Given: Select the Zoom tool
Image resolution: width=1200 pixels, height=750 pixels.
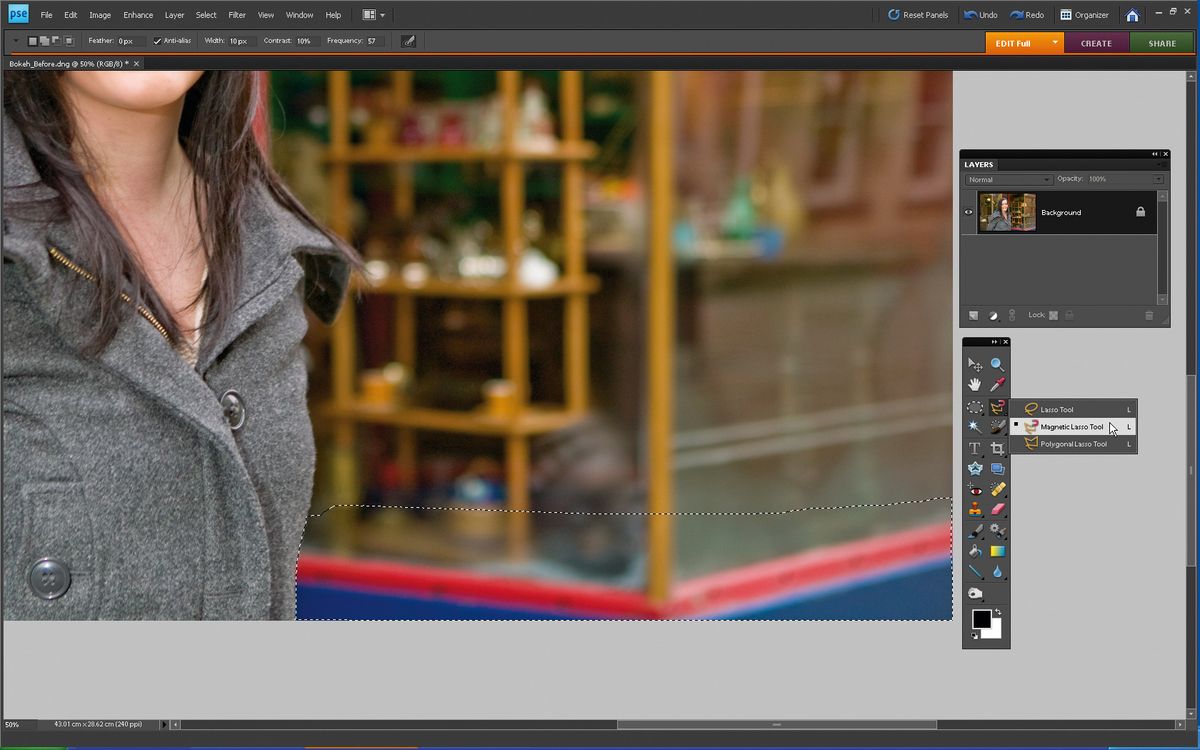Looking at the screenshot, I should pyautogui.click(x=997, y=362).
